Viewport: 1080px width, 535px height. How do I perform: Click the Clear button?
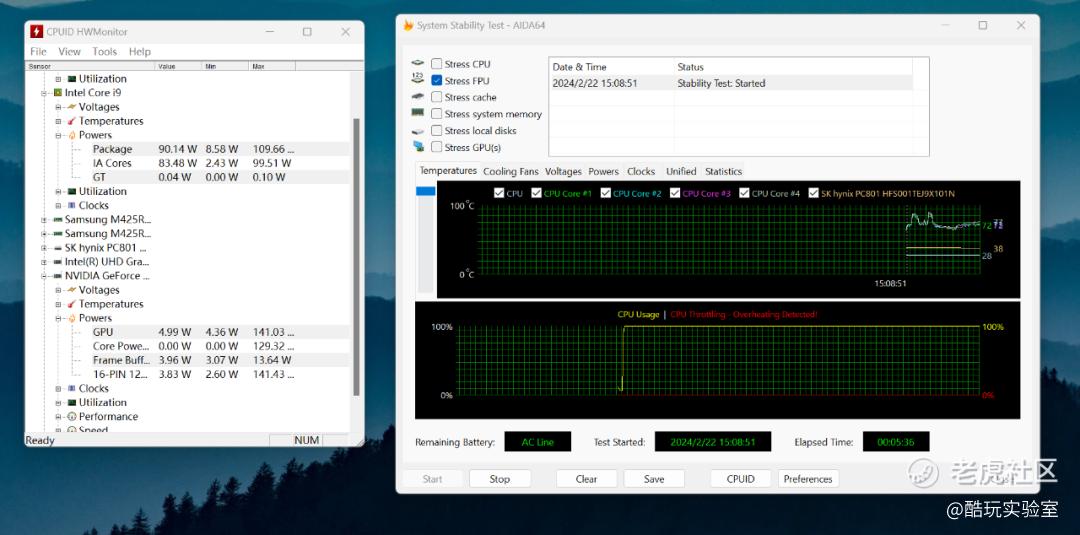point(586,479)
